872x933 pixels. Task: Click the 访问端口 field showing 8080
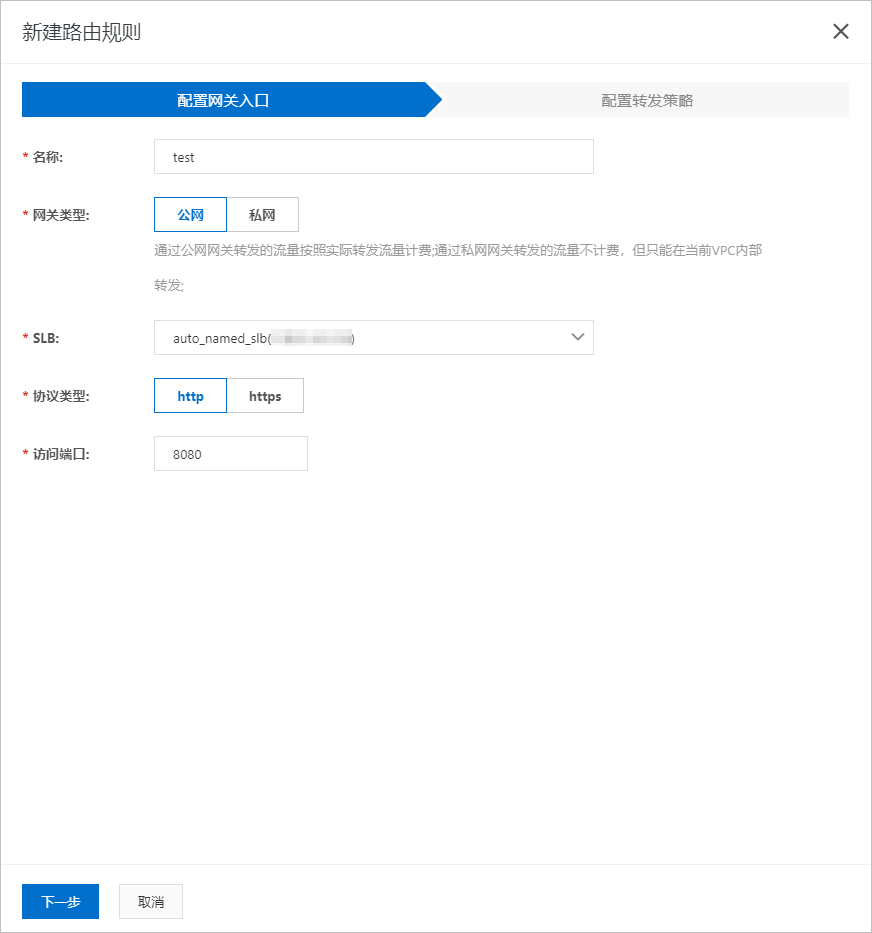(231, 454)
